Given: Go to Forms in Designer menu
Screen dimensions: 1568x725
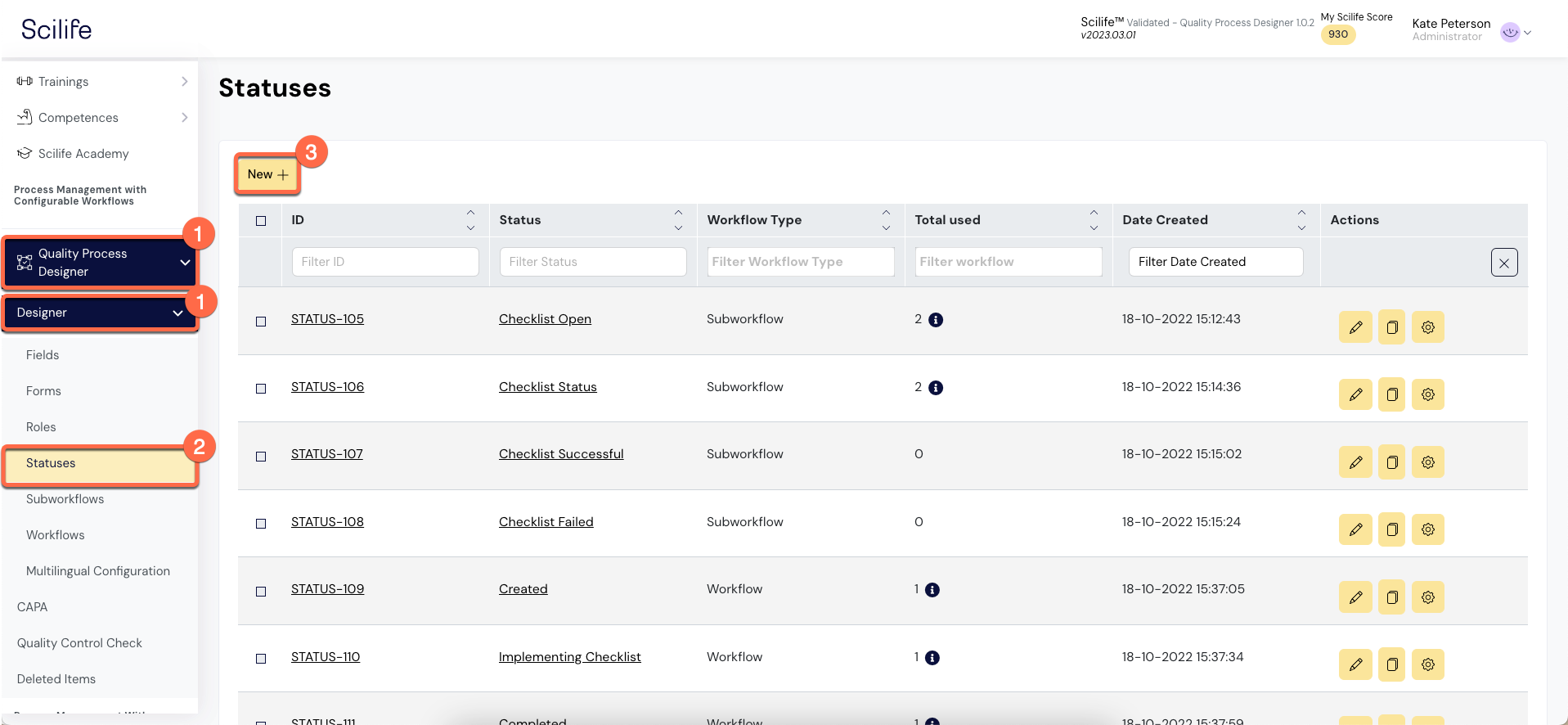Looking at the screenshot, I should pyautogui.click(x=43, y=391).
